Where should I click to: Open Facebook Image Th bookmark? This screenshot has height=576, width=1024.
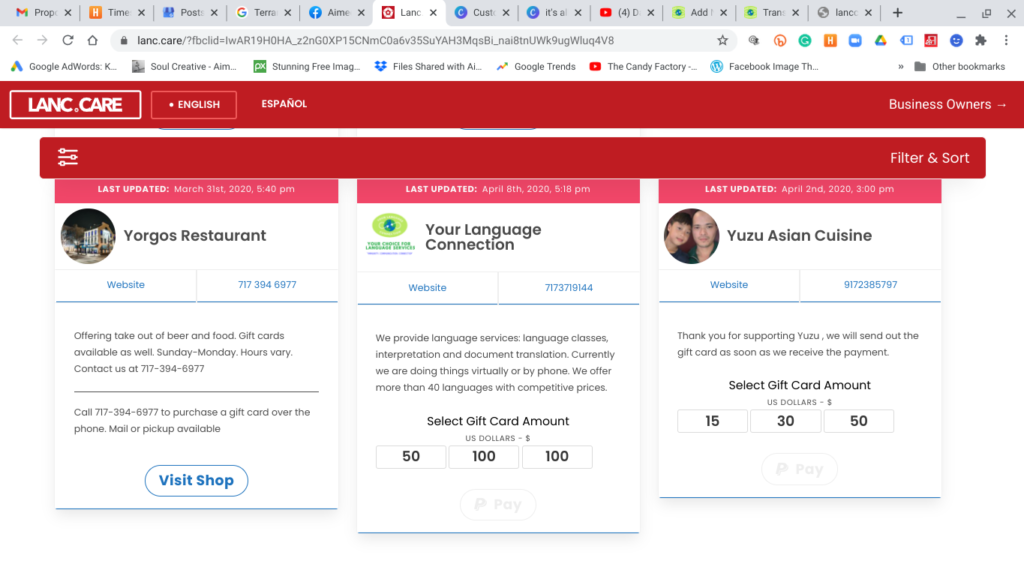(764, 67)
